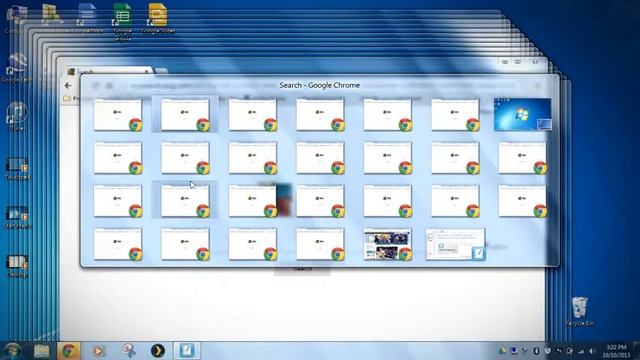Select the Search tab in Chrome
This screenshot has width=640, height=360.
coord(108,71)
